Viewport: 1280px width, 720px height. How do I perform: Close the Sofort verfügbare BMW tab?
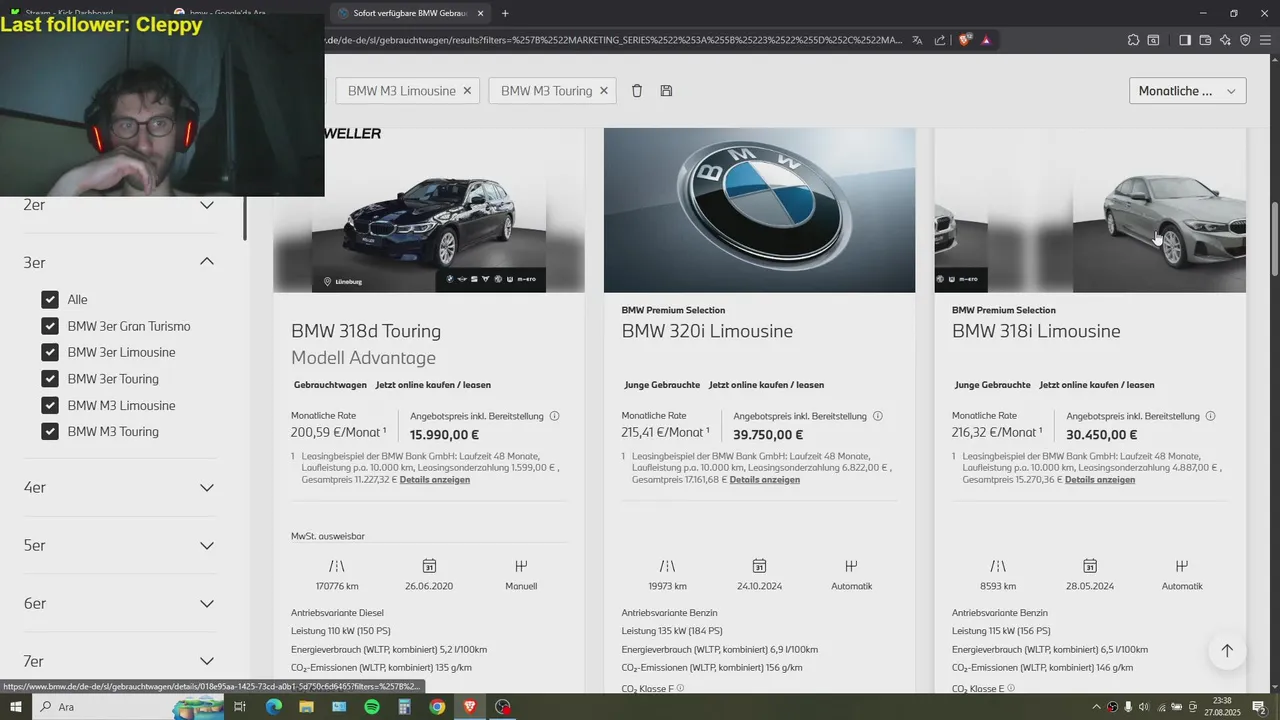click(x=480, y=13)
